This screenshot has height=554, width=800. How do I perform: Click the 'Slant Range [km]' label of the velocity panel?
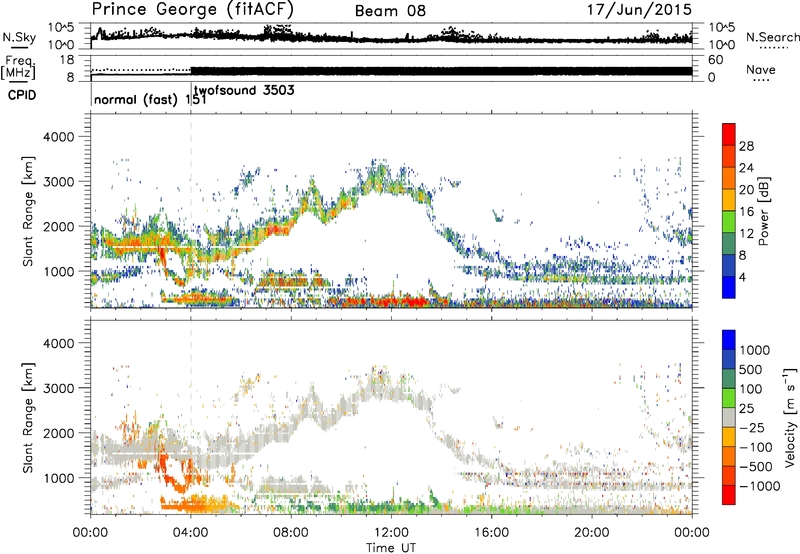(28, 418)
